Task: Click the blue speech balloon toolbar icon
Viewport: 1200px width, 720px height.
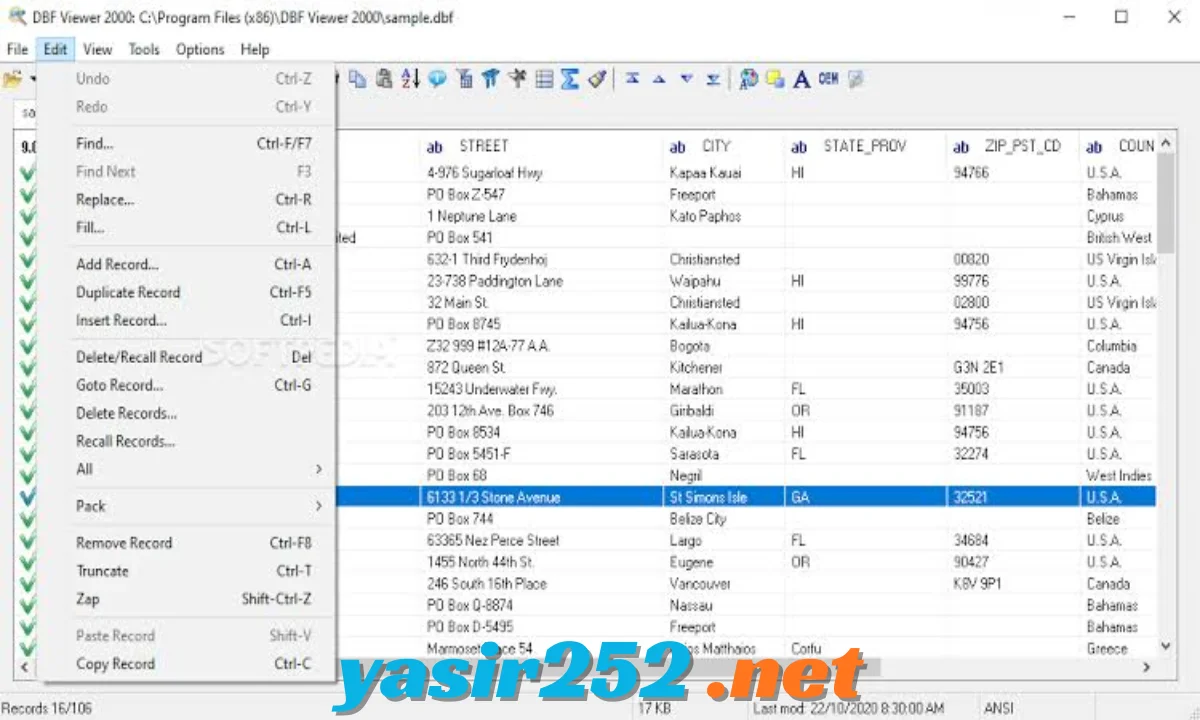Action: (x=437, y=79)
